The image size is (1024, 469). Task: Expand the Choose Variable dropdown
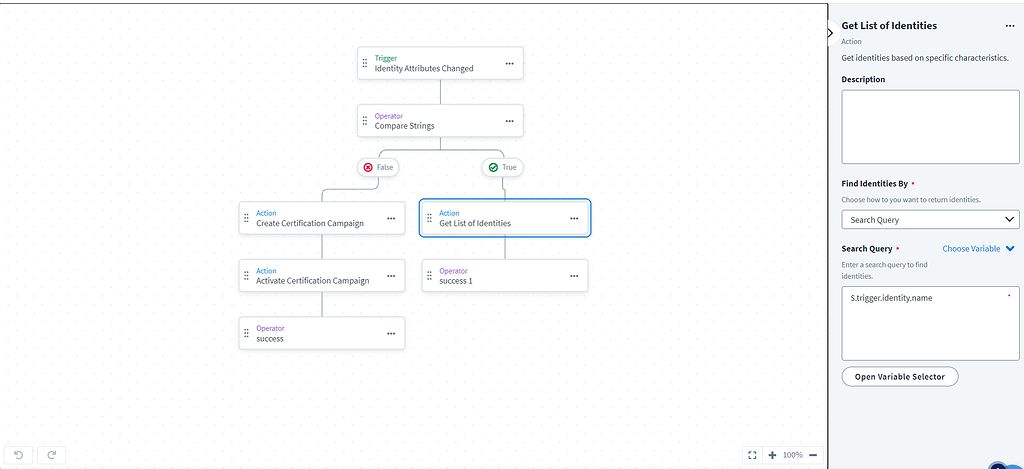click(979, 248)
